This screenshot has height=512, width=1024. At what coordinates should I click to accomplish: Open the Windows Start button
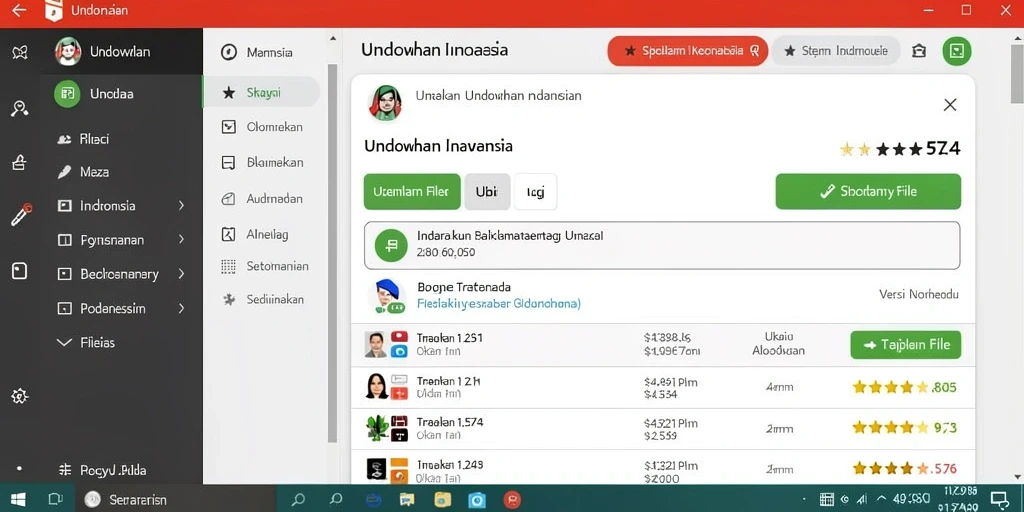point(18,500)
